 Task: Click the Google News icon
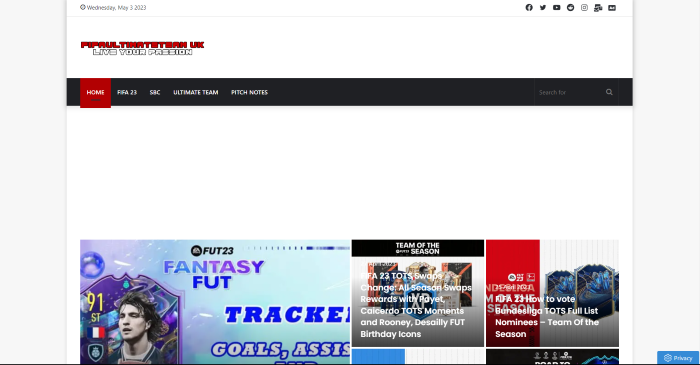598,8
